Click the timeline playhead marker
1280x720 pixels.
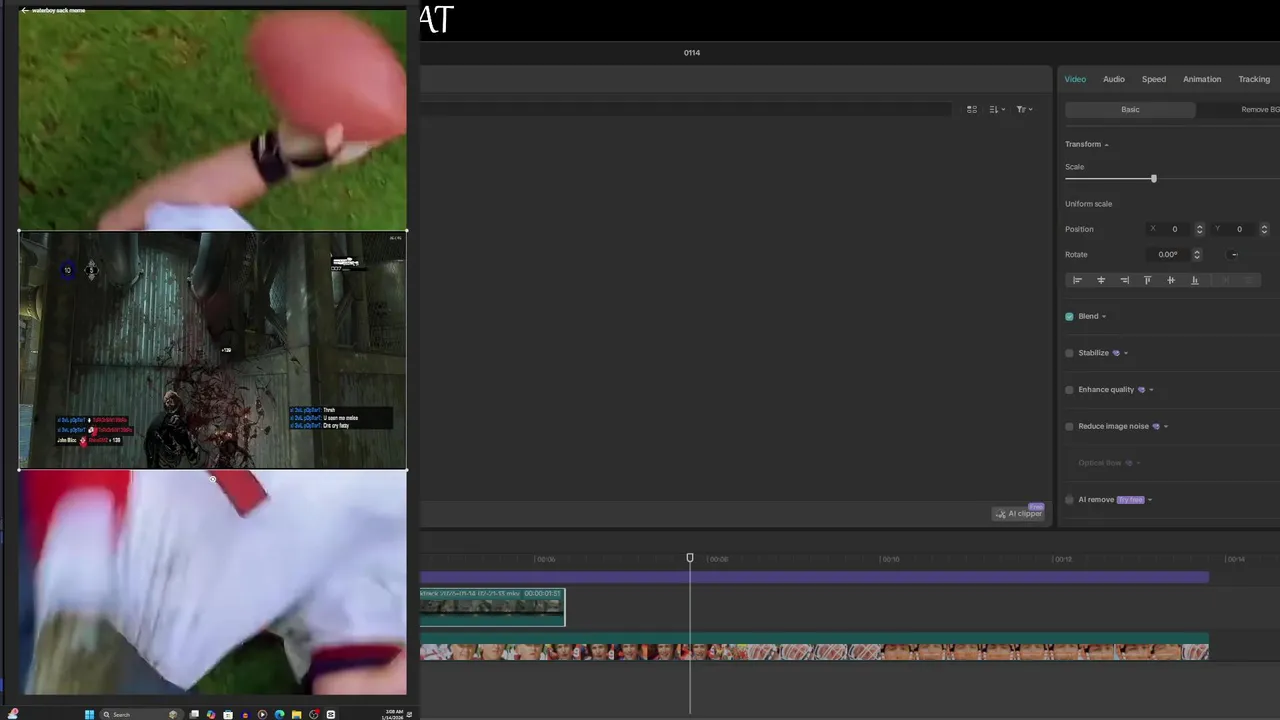(689, 558)
